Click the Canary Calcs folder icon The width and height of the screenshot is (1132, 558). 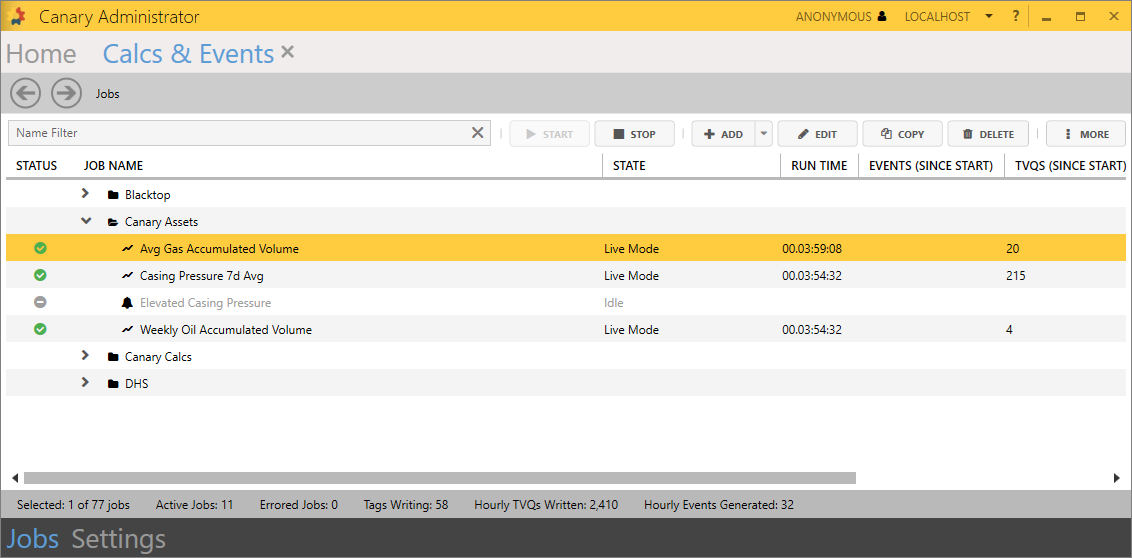[x=113, y=357]
